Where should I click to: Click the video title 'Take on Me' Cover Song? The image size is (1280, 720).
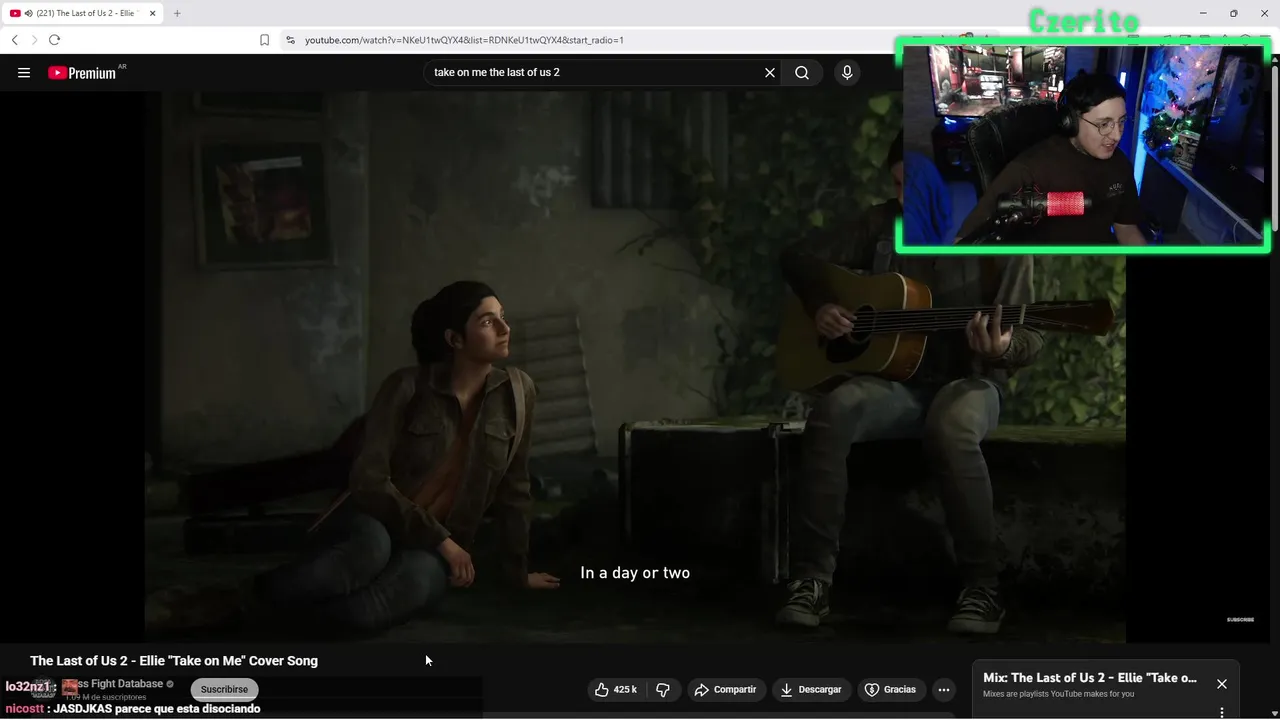(x=174, y=661)
